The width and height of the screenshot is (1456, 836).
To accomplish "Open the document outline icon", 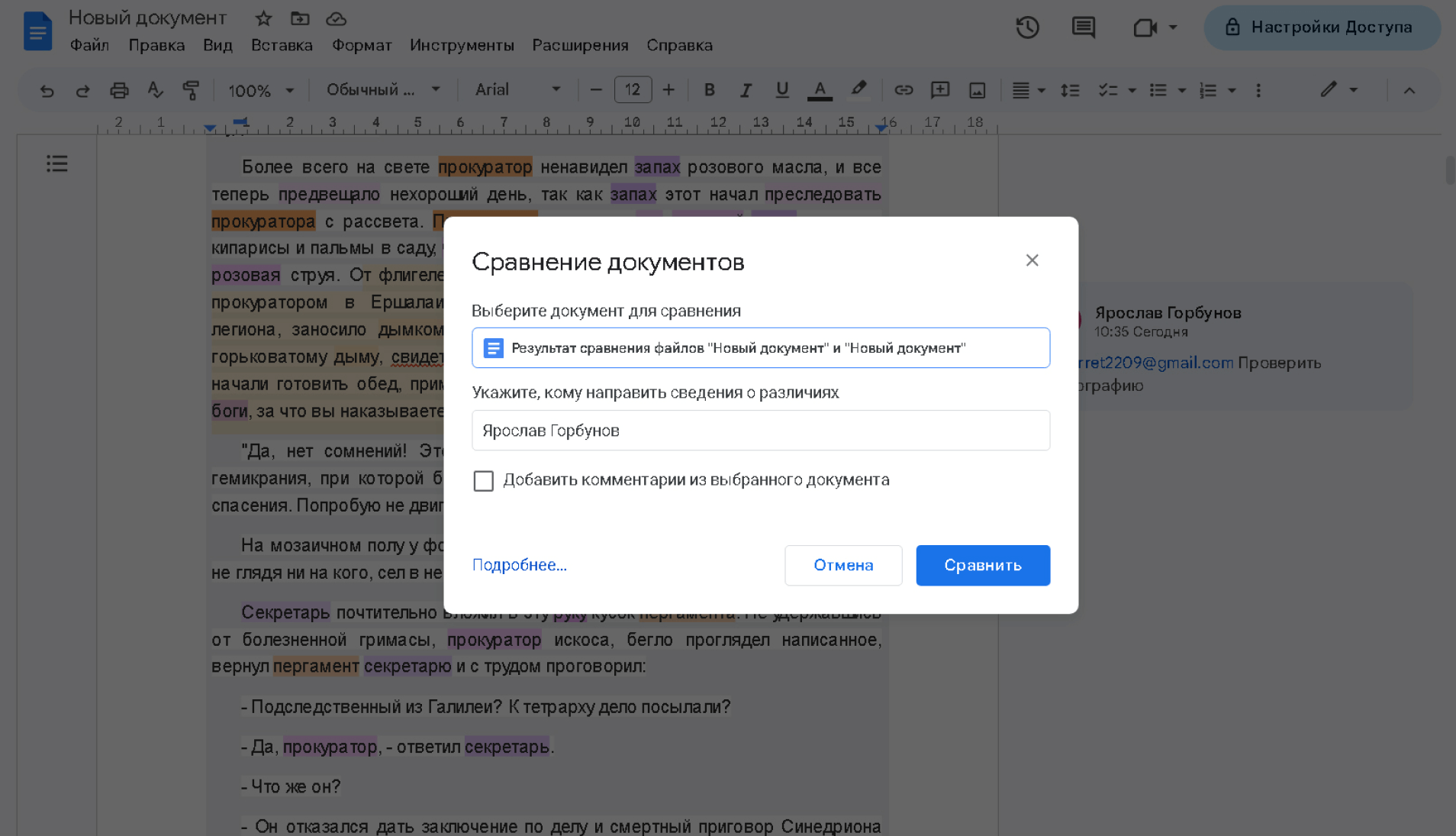I will coord(57,163).
